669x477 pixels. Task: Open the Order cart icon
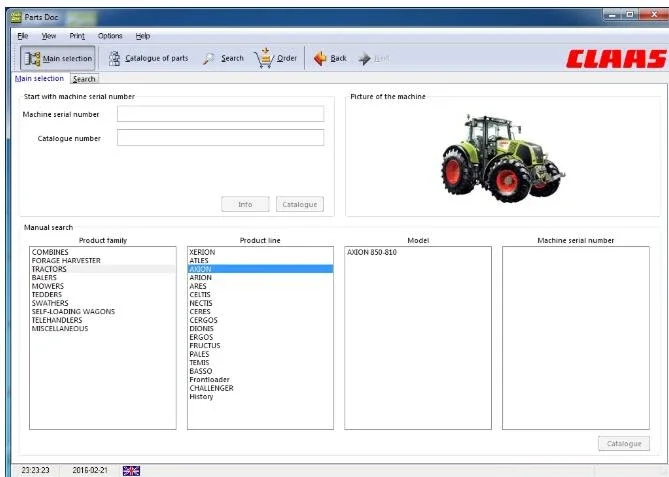[263, 57]
